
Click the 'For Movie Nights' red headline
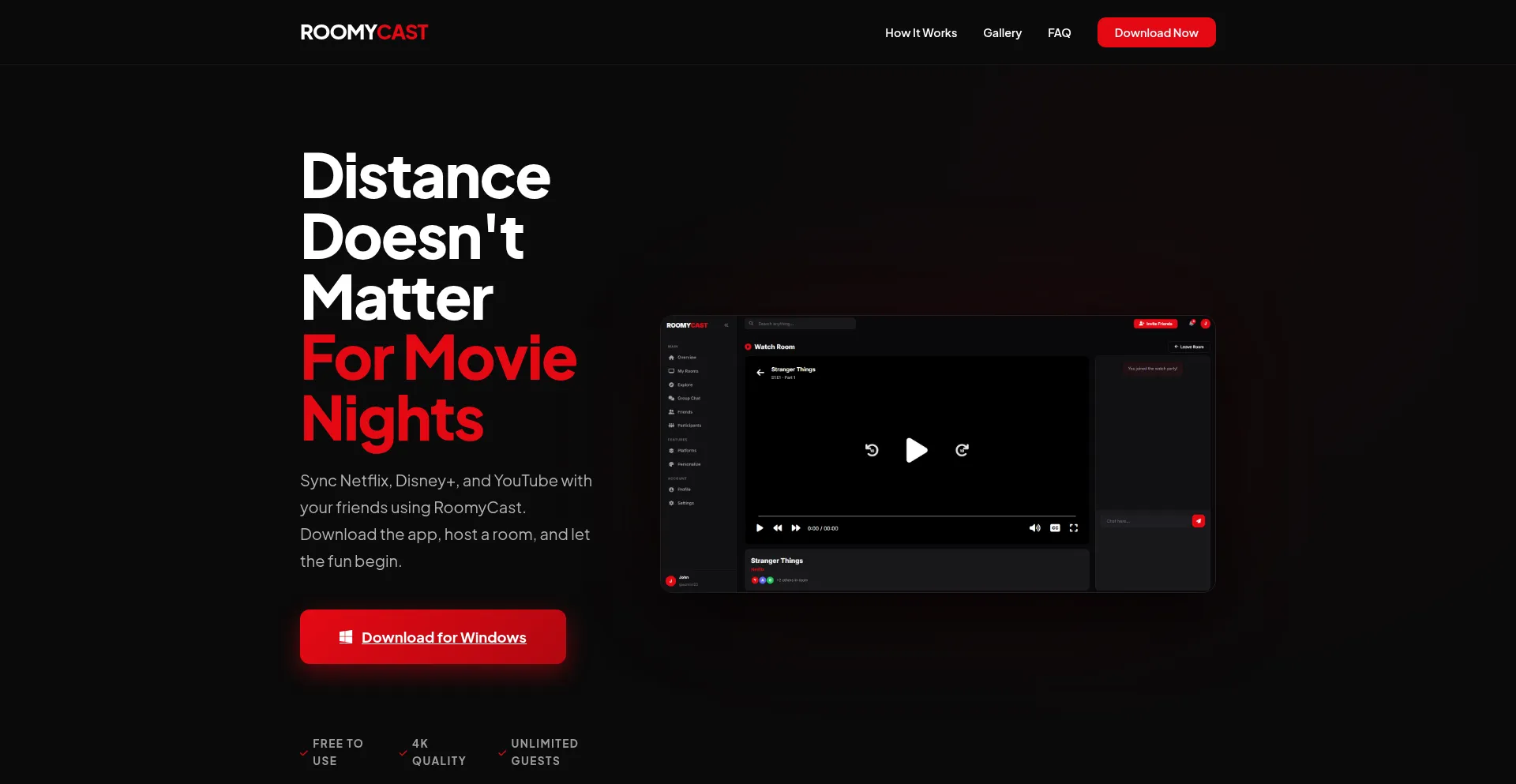[x=439, y=388]
